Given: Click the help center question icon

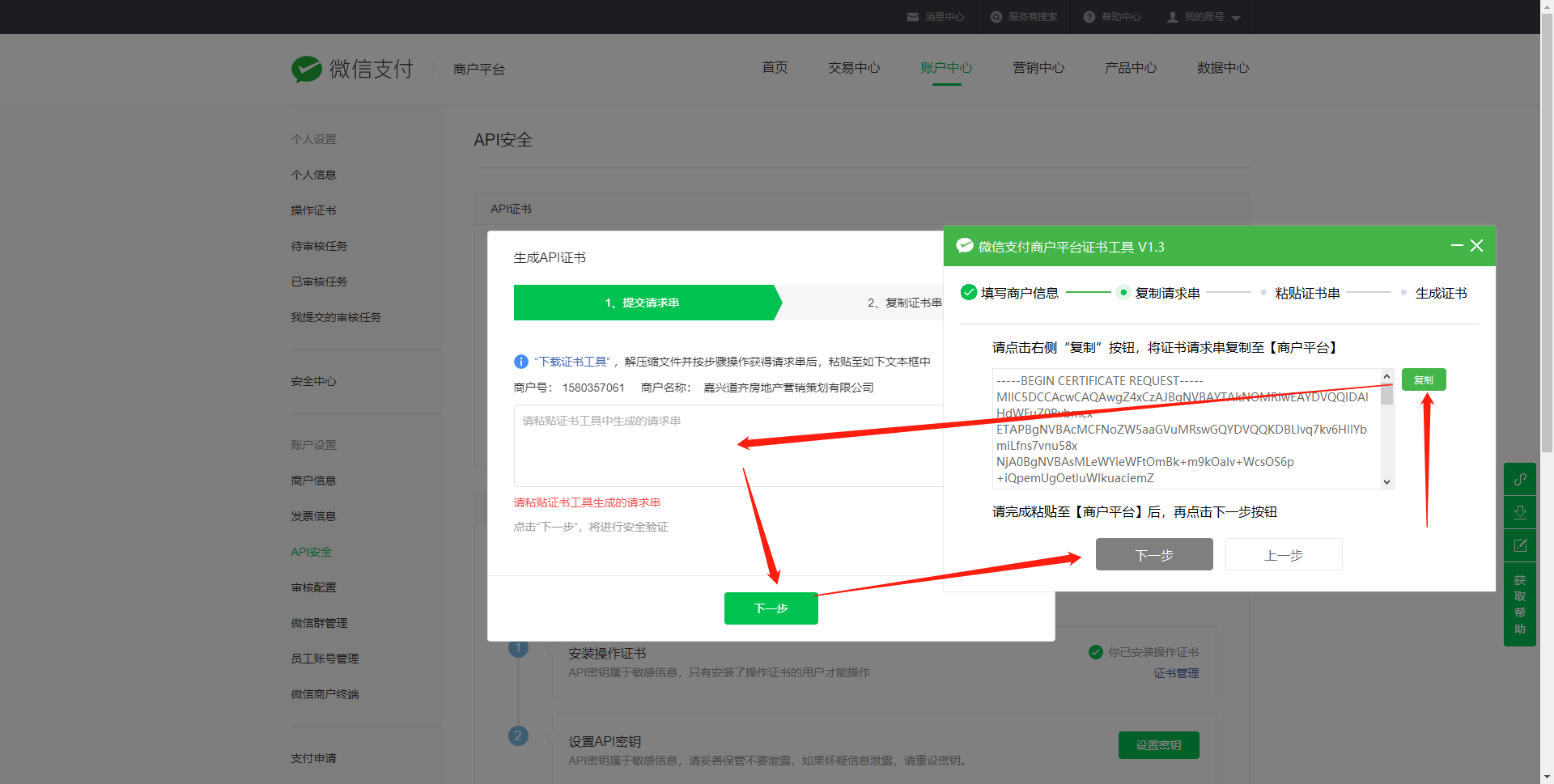Looking at the screenshot, I should tap(1089, 17).
